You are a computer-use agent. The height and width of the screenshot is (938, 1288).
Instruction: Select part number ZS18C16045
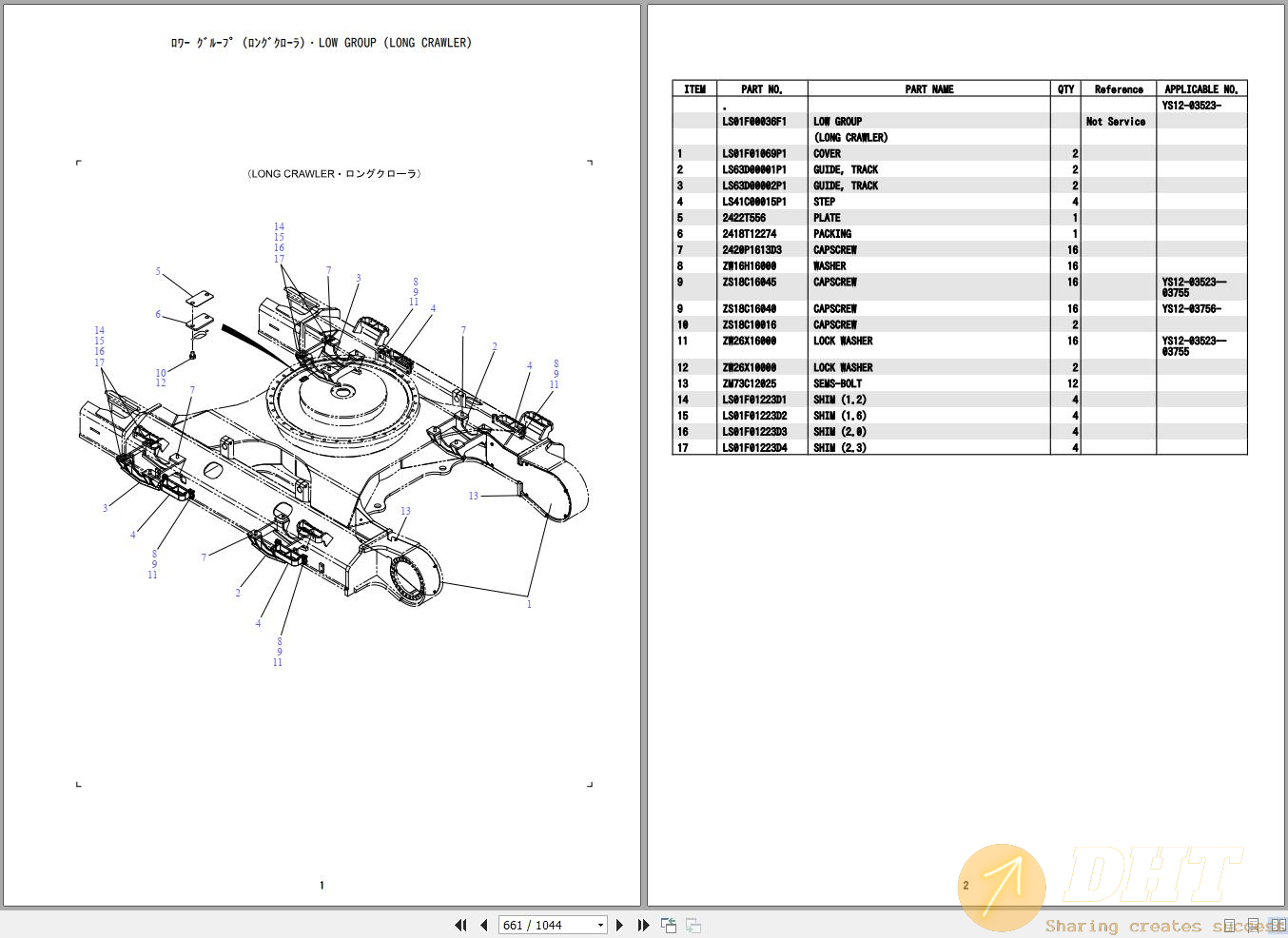click(750, 283)
